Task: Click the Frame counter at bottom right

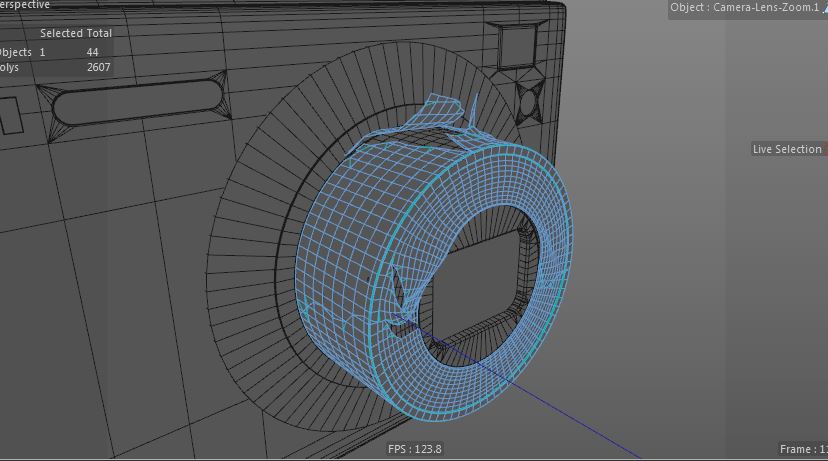Action: point(803,449)
